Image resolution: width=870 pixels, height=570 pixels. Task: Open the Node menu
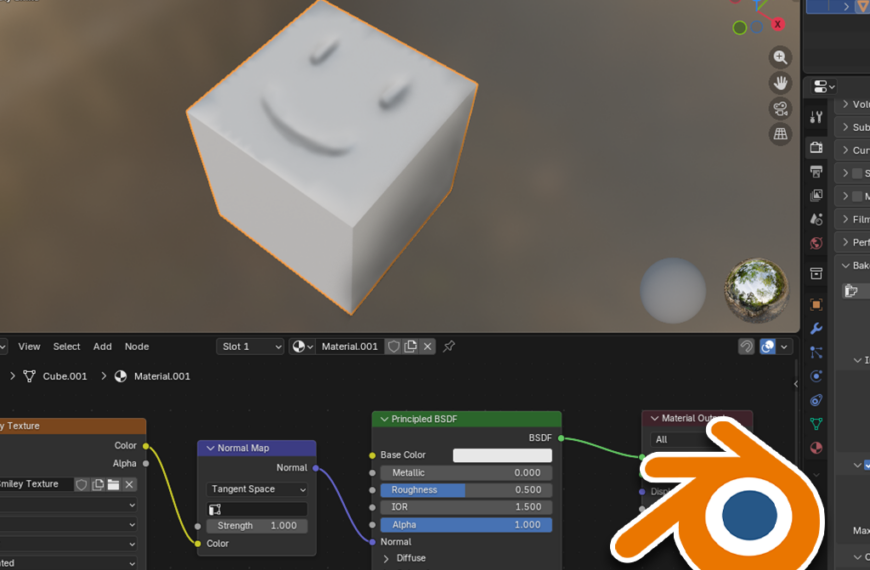(x=136, y=346)
